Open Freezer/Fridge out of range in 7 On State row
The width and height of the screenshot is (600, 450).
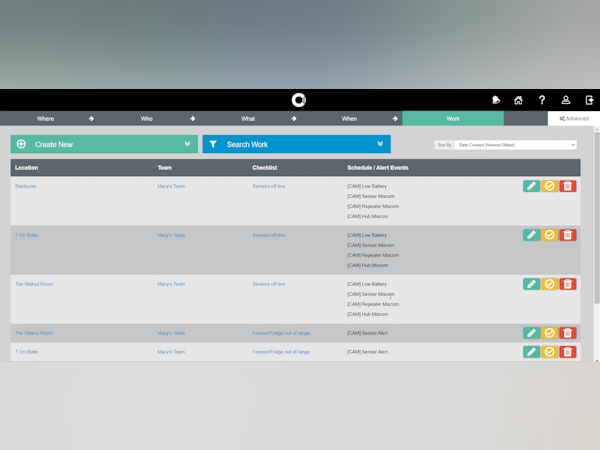point(281,352)
